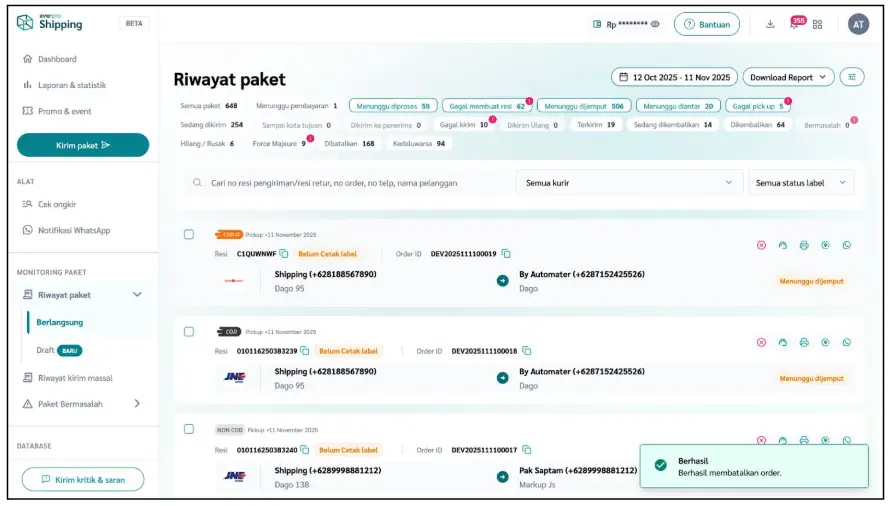Click the filter settings icon beside Download Report

(x=852, y=77)
